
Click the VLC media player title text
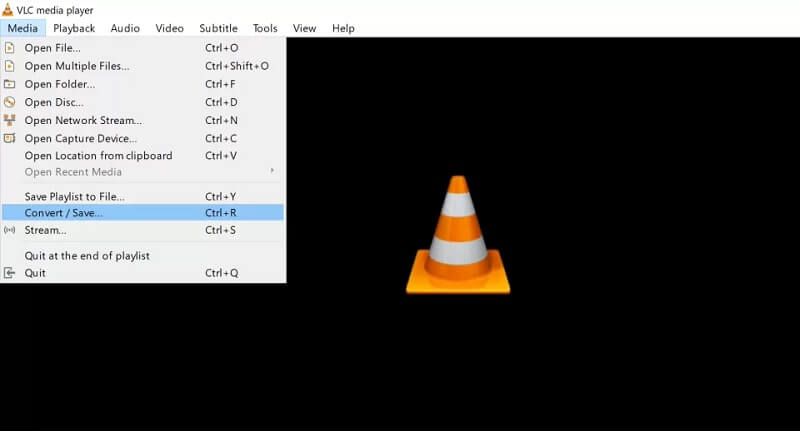click(x=55, y=10)
